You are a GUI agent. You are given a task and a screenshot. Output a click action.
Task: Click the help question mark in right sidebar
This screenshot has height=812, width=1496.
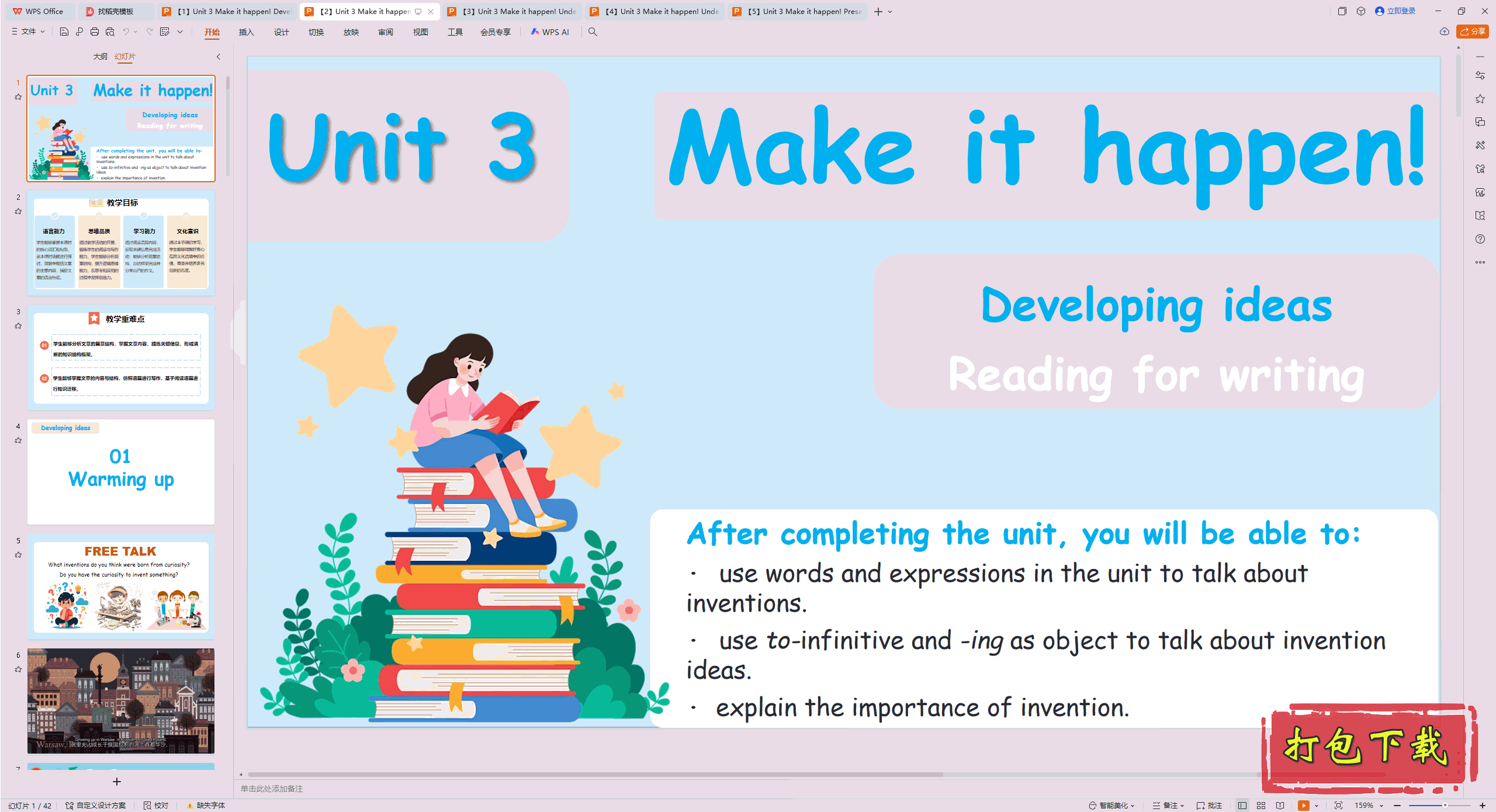tap(1480, 239)
